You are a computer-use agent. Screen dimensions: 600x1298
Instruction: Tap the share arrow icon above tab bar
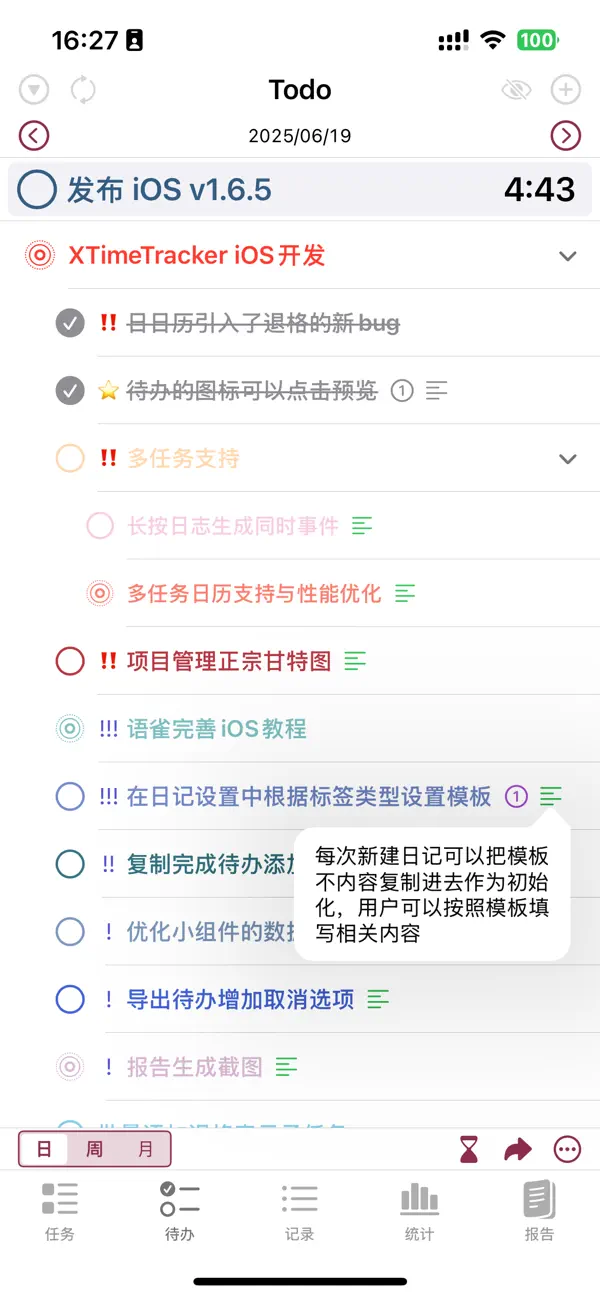(518, 1150)
